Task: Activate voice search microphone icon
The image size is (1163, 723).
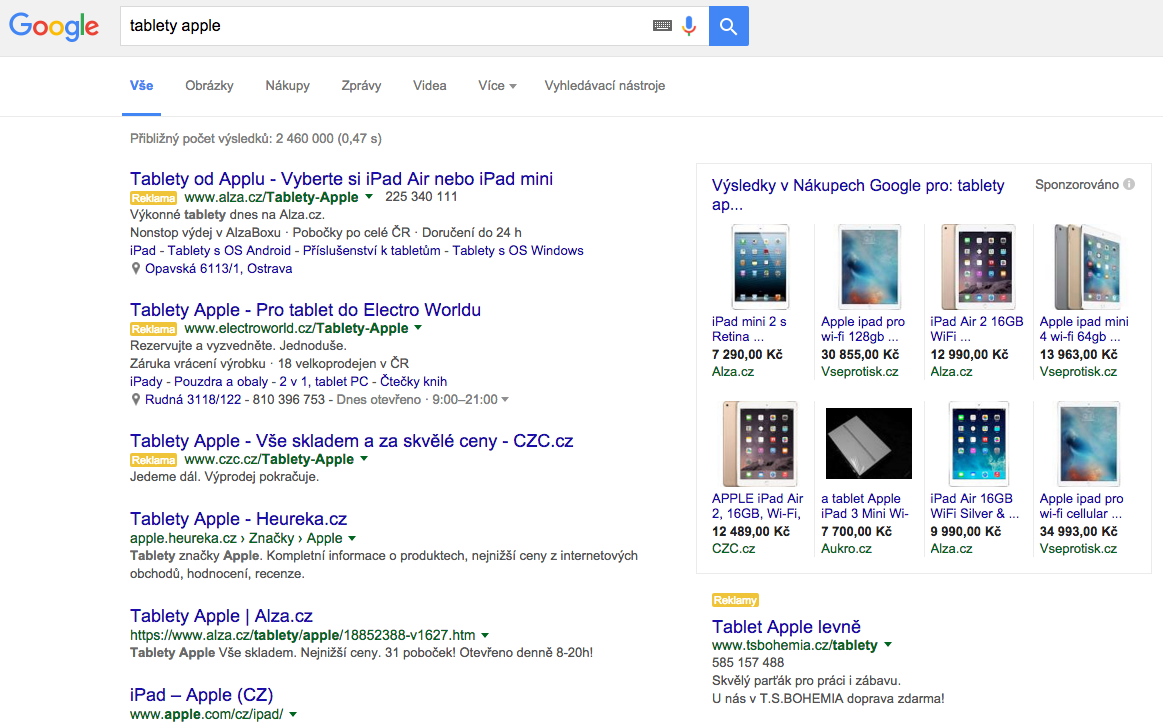Action: (x=689, y=26)
